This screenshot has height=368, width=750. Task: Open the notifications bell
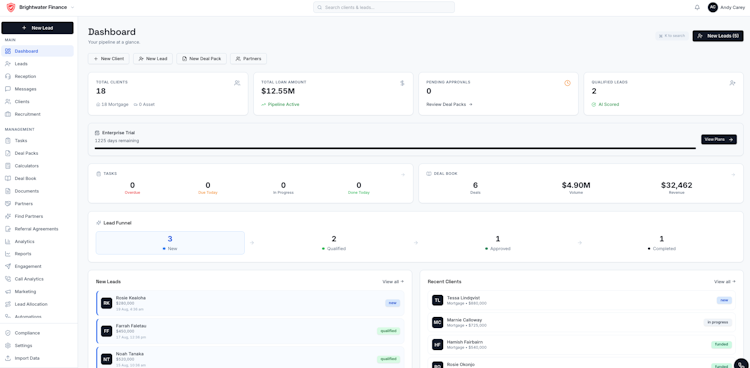point(697,8)
